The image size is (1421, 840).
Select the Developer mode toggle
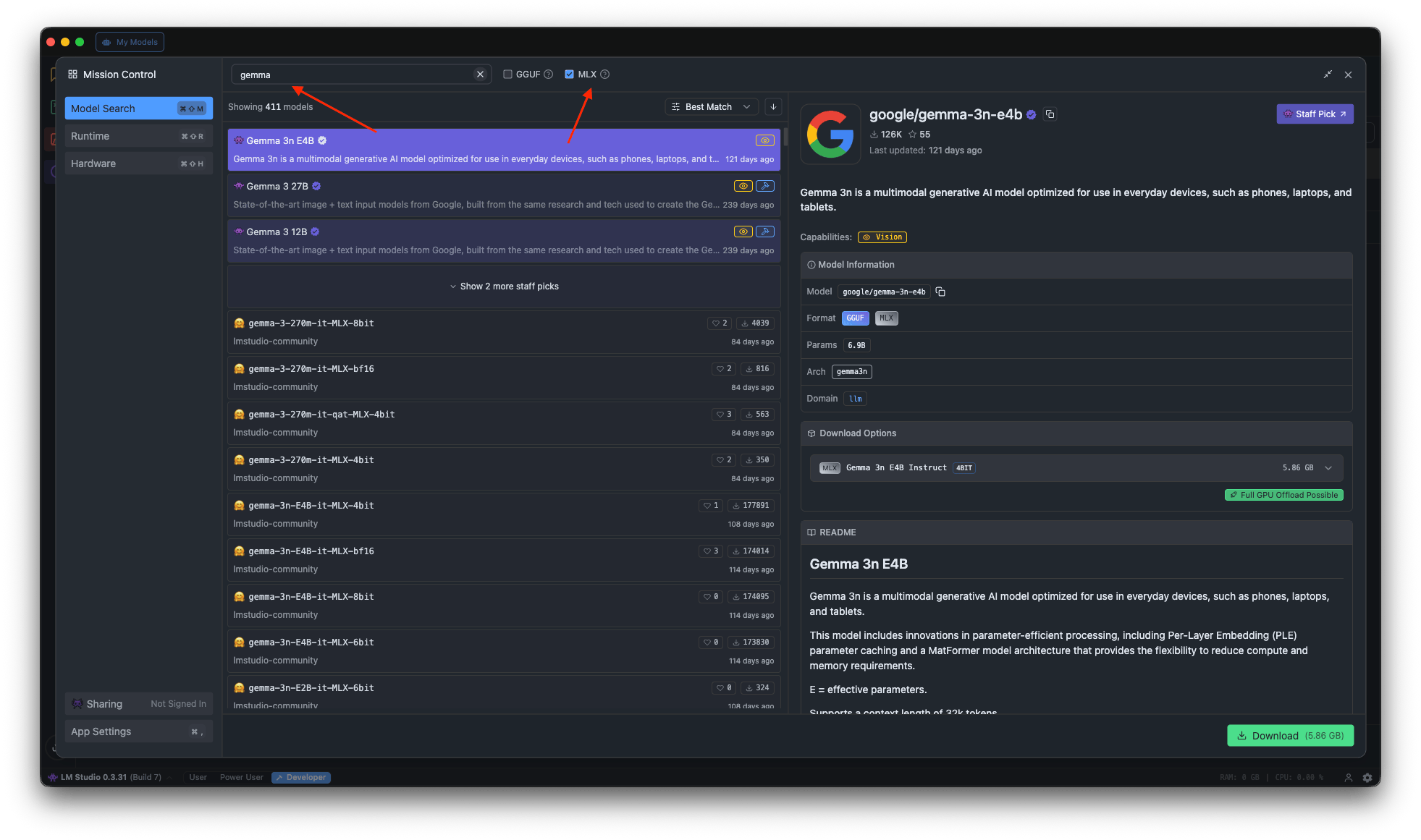(301, 778)
